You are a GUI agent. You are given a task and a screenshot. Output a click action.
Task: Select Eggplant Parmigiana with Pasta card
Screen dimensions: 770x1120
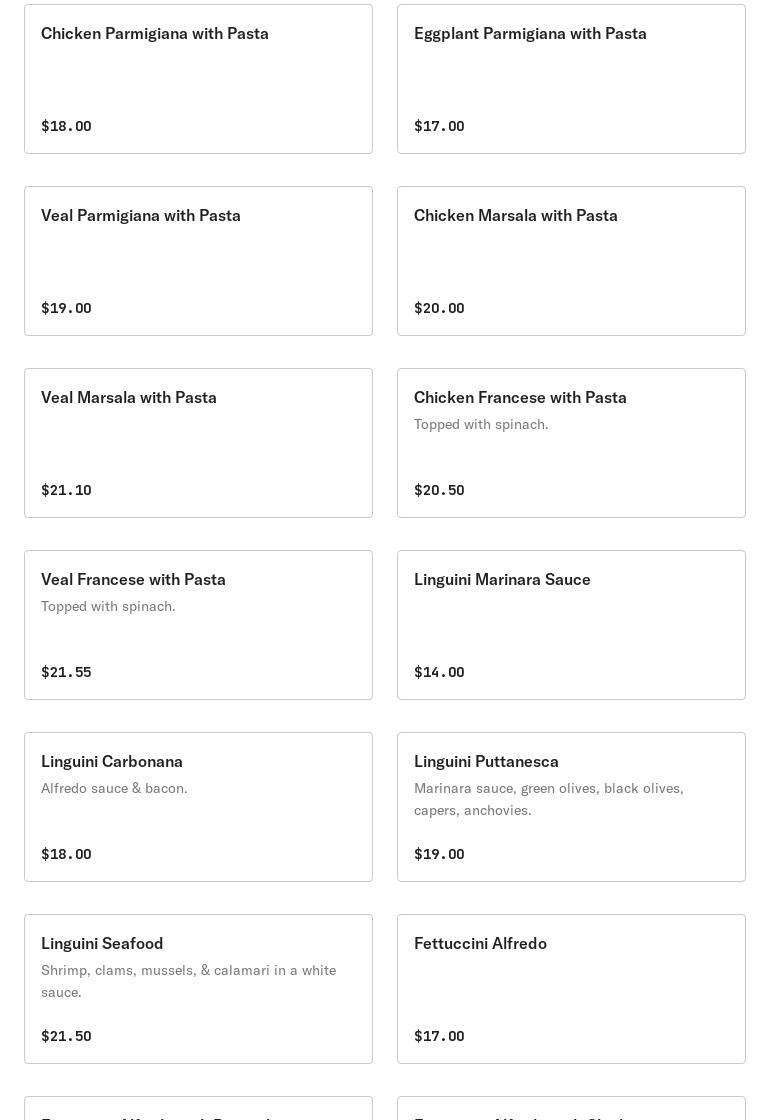tap(571, 79)
